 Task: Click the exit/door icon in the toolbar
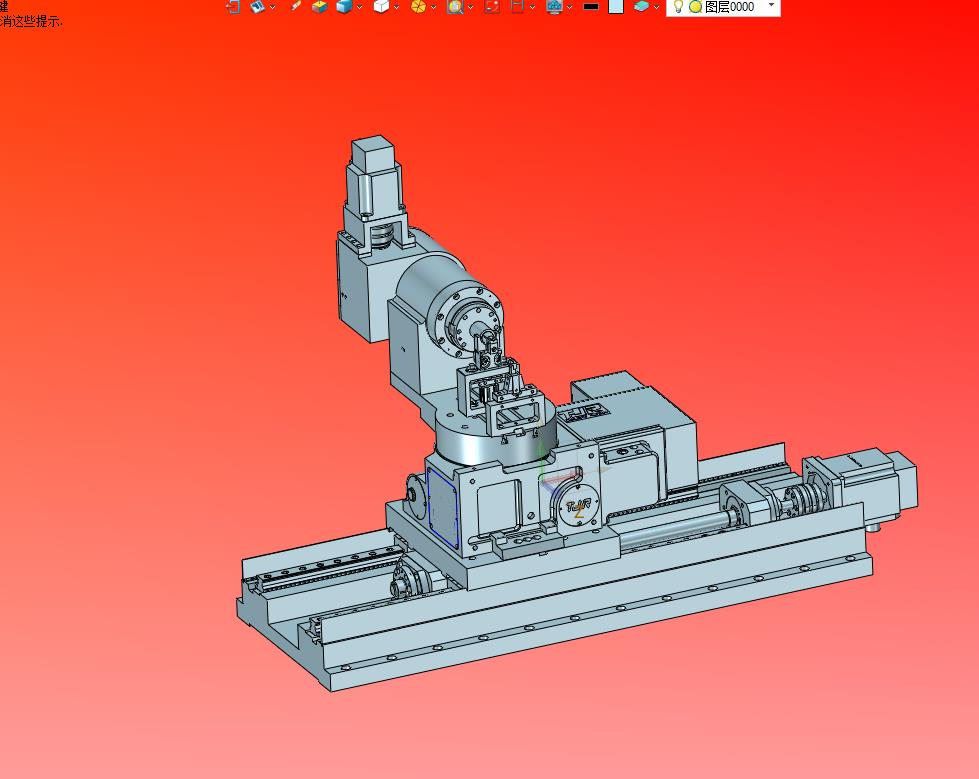click(232, 6)
